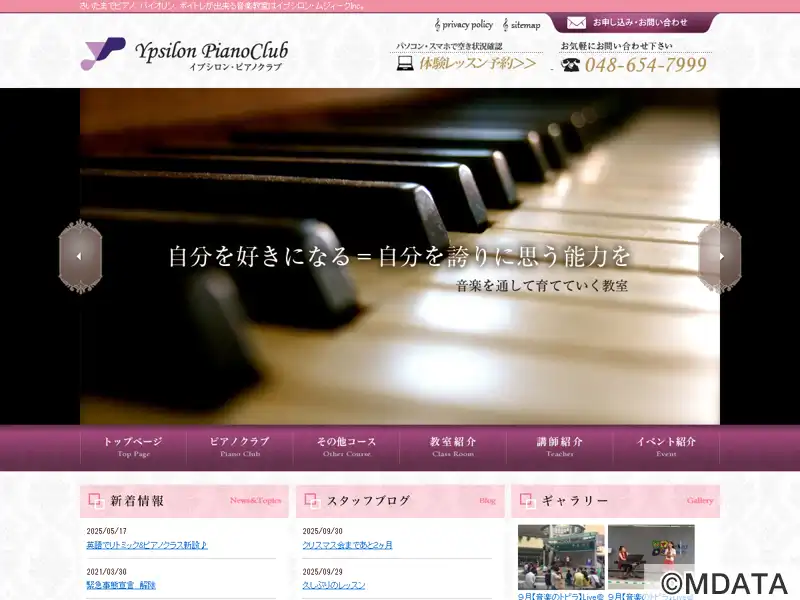Open 教室紹介 Class Room menu item
Image resolution: width=800 pixels, height=600 pixels.
(x=453, y=446)
